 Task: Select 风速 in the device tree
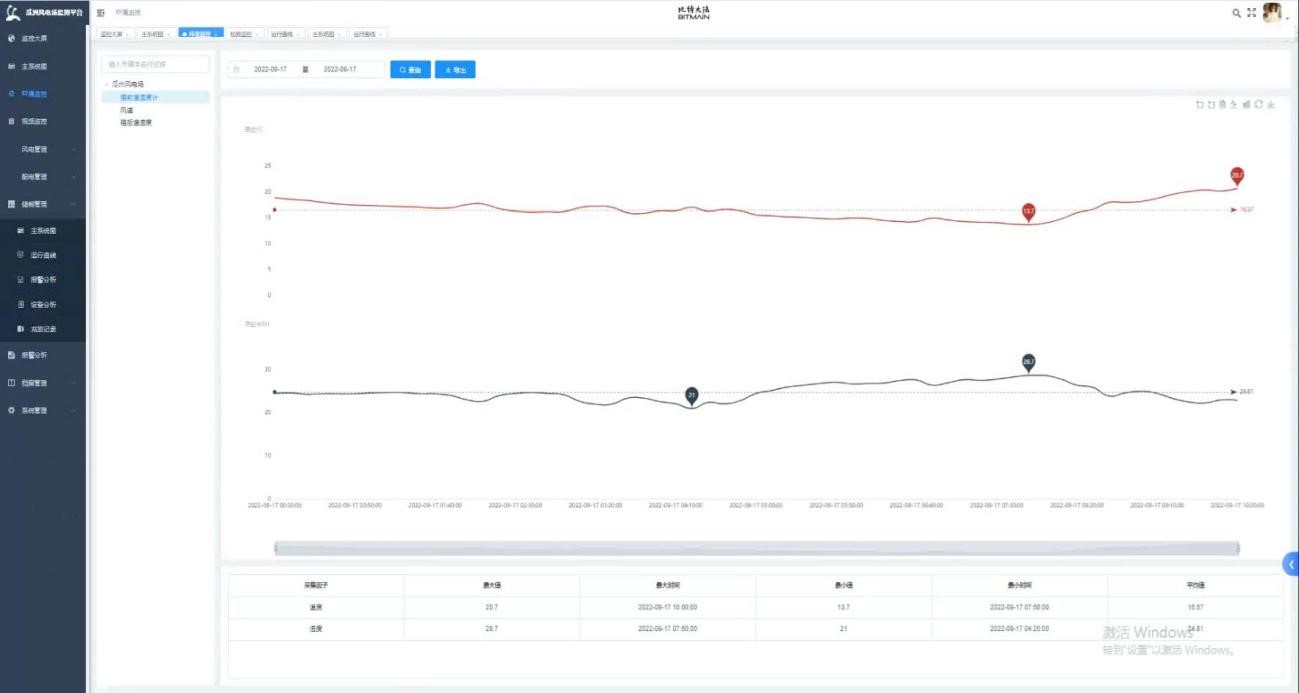coord(126,110)
